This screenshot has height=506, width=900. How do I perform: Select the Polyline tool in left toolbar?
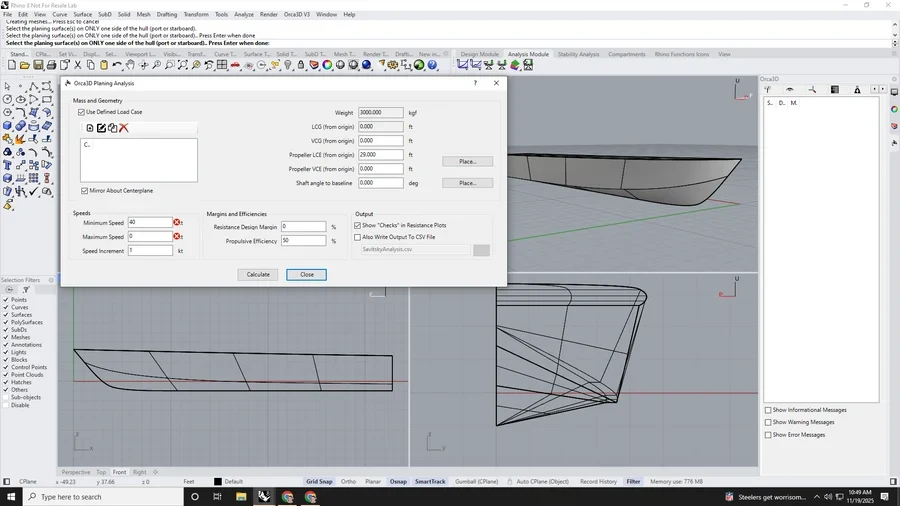coord(34,87)
